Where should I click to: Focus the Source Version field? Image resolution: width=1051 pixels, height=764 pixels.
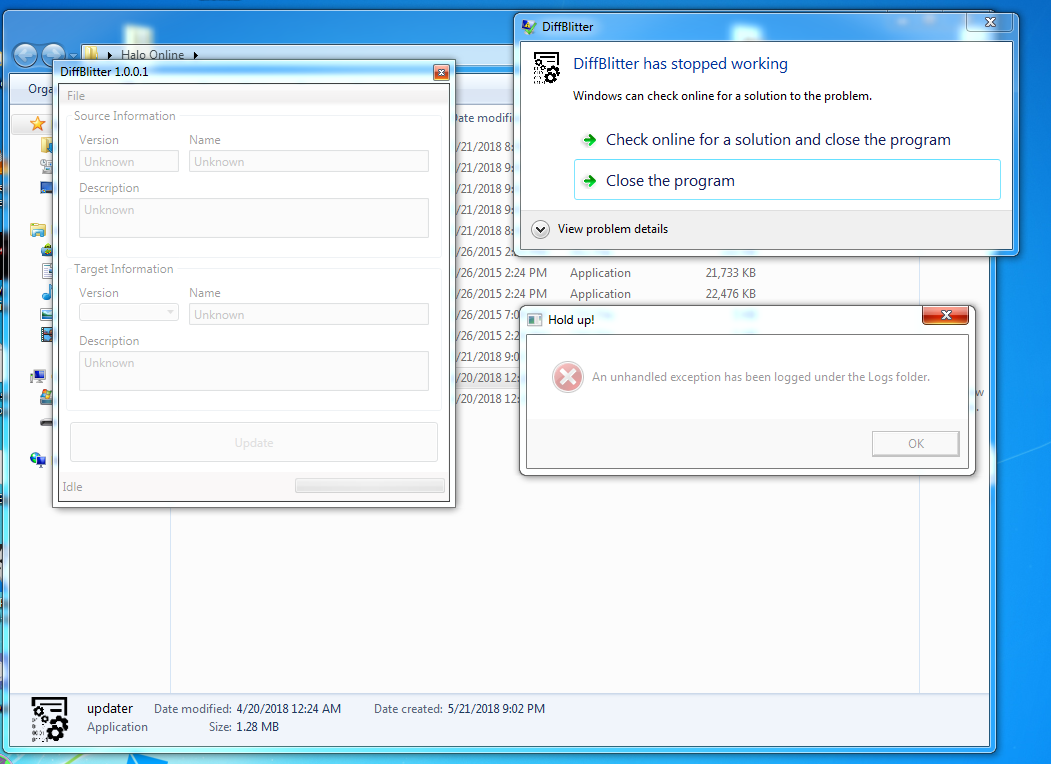(129, 162)
